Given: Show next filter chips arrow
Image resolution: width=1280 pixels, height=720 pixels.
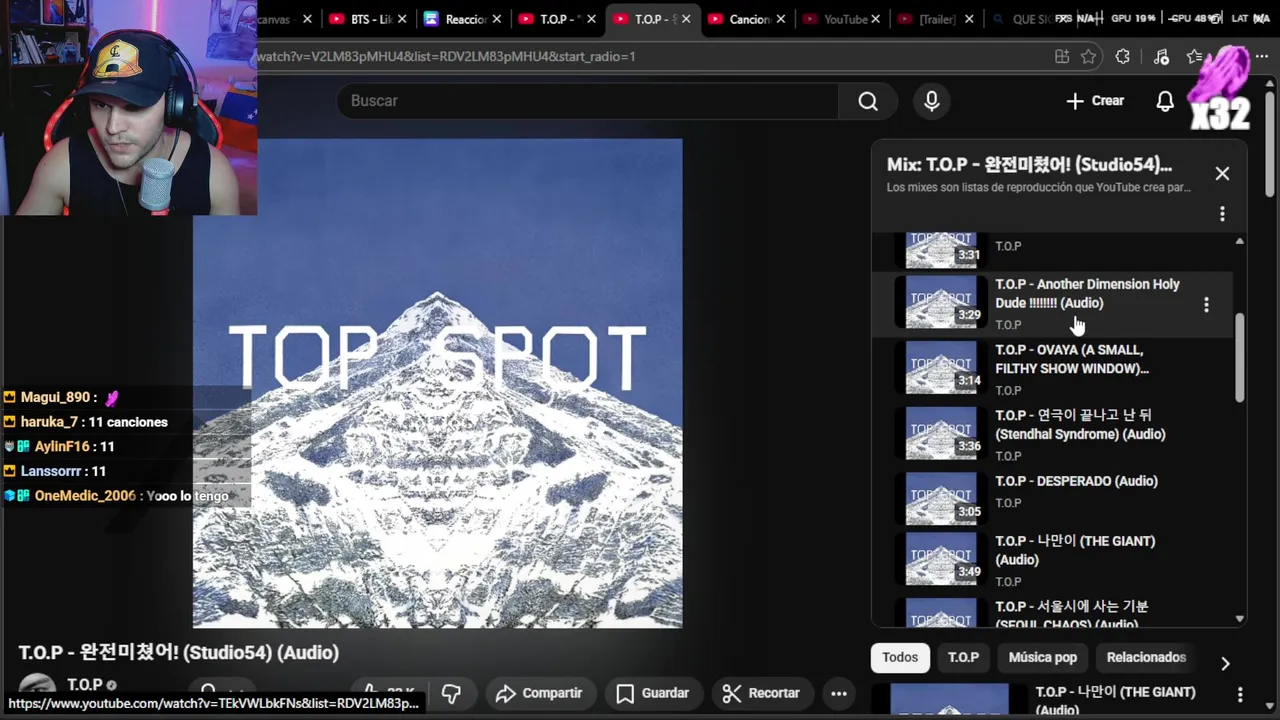Looking at the screenshot, I should [x=1225, y=663].
